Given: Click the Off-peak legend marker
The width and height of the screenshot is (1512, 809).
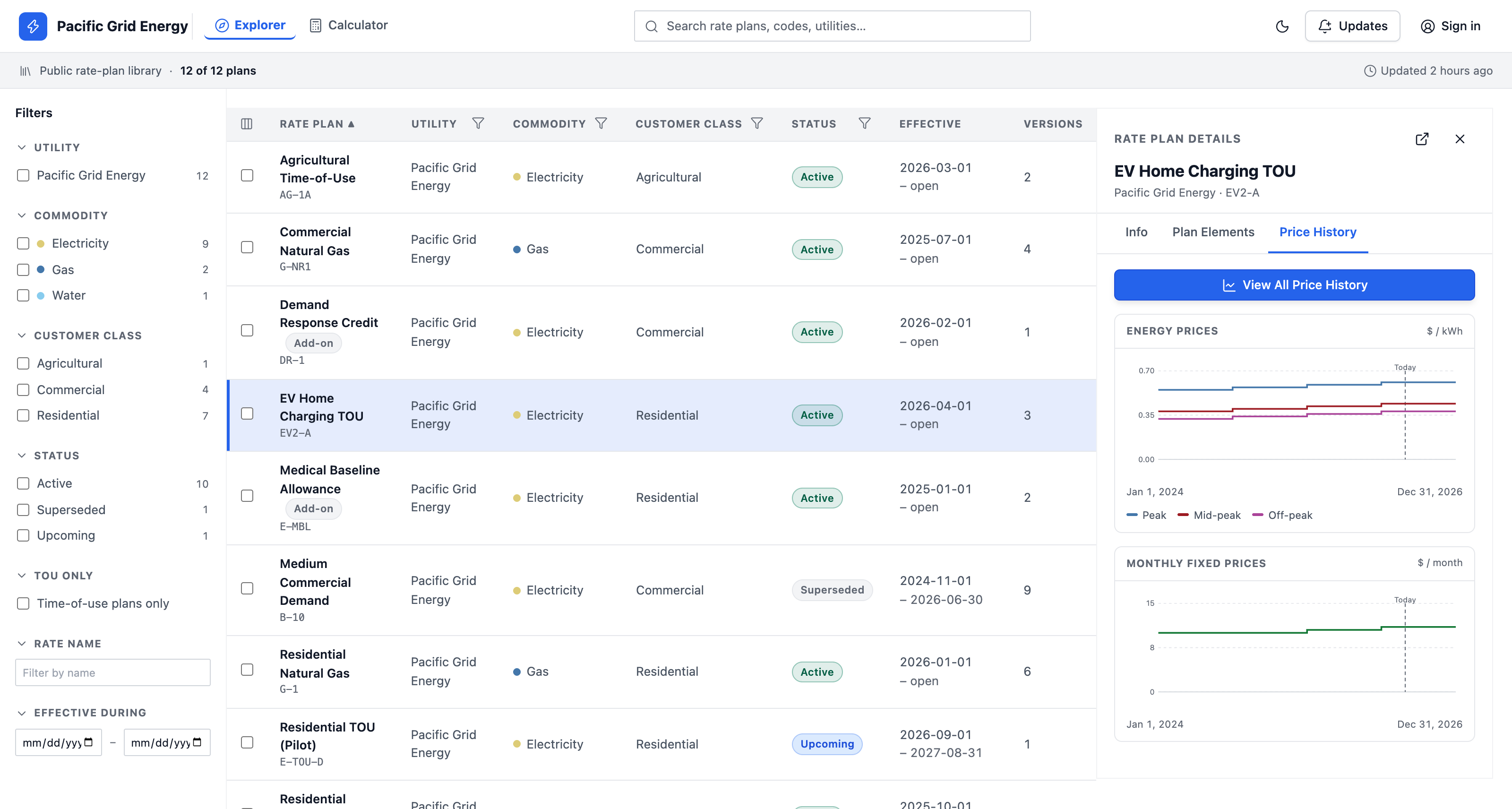Looking at the screenshot, I should pos(1258,515).
